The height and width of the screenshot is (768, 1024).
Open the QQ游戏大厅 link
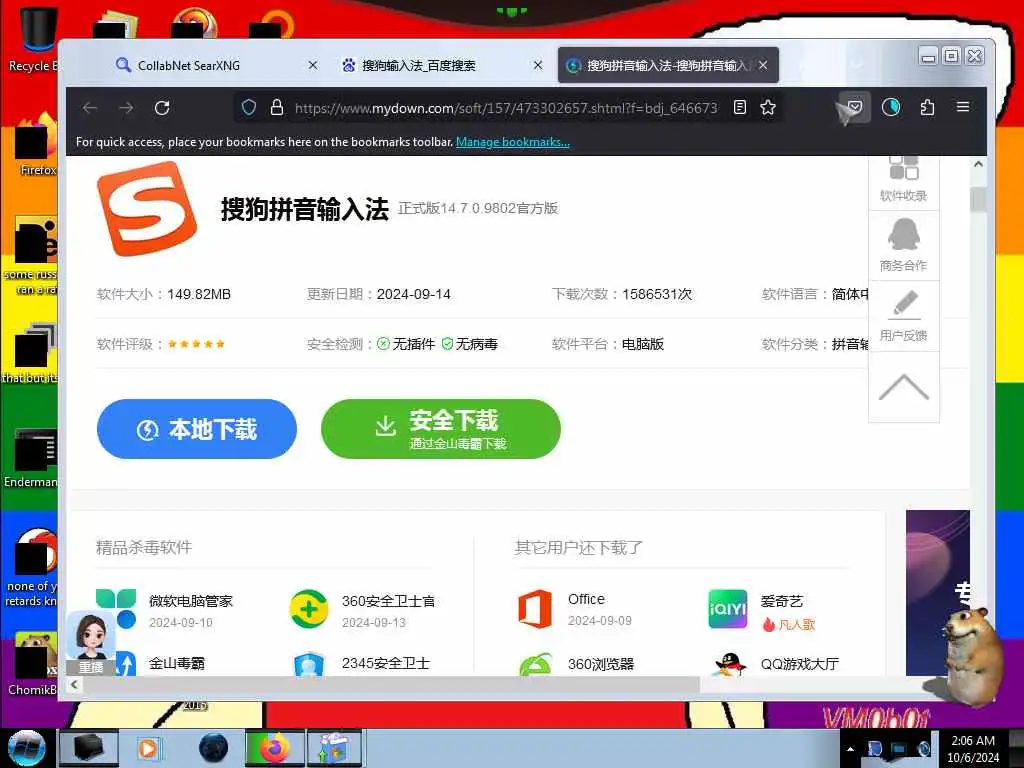[x=800, y=664]
